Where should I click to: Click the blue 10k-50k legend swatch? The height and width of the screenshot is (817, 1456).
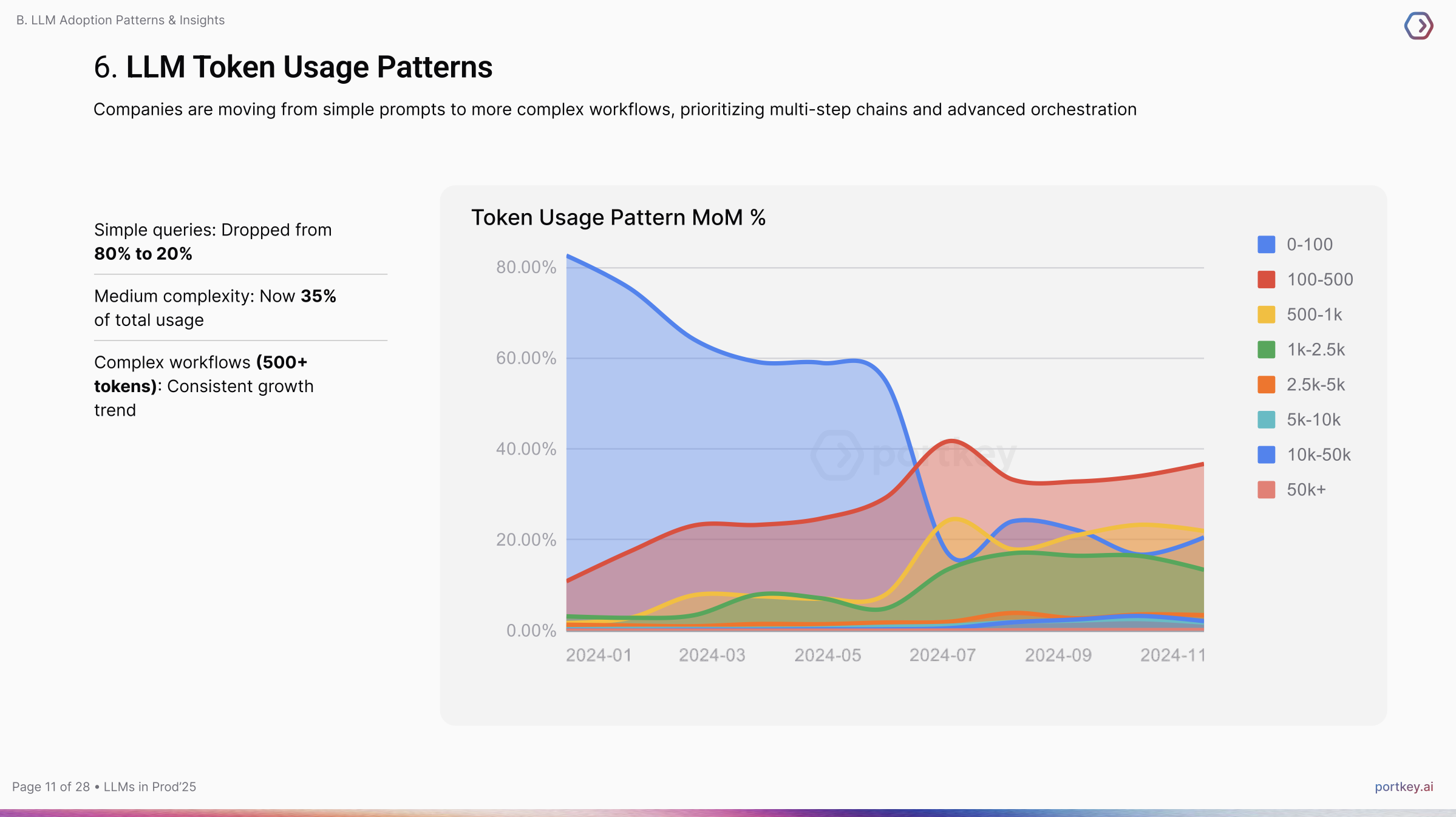(x=1266, y=455)
